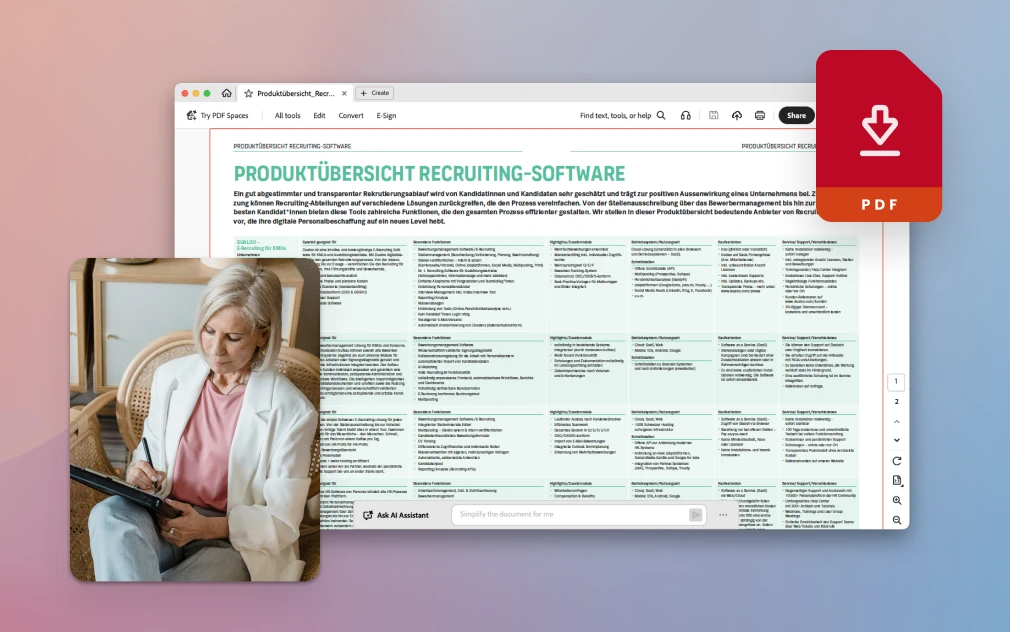Open Try PDF Spaces

tap(218, 115)
